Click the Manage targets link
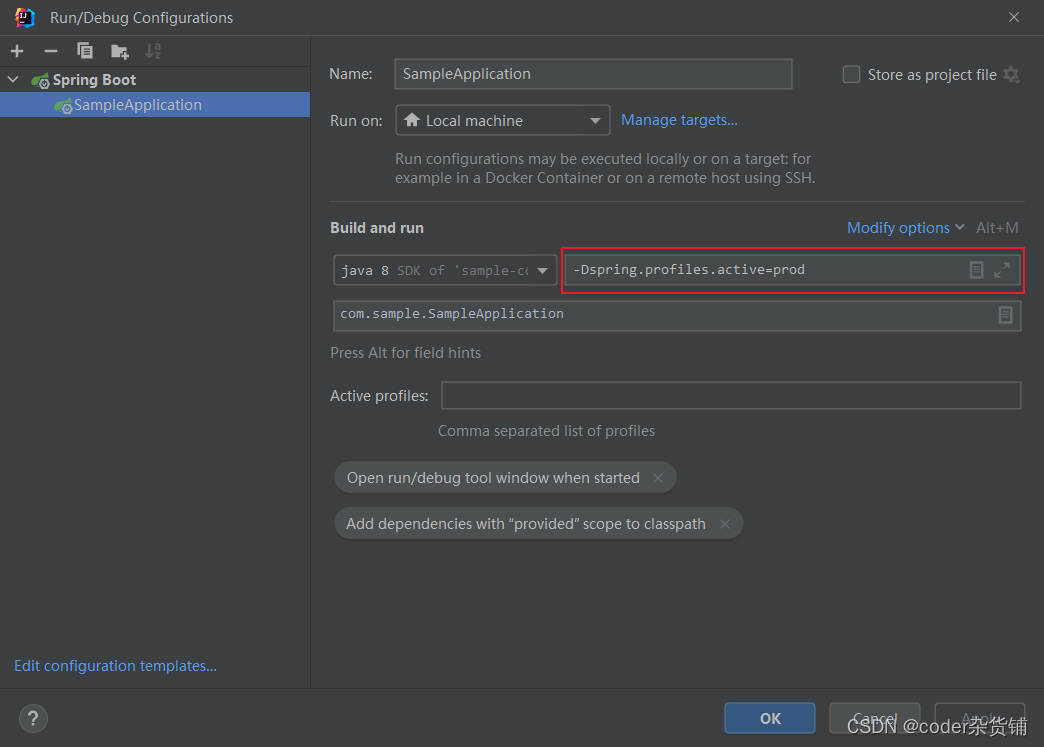The image size is (1044, 747). (679, 120)
